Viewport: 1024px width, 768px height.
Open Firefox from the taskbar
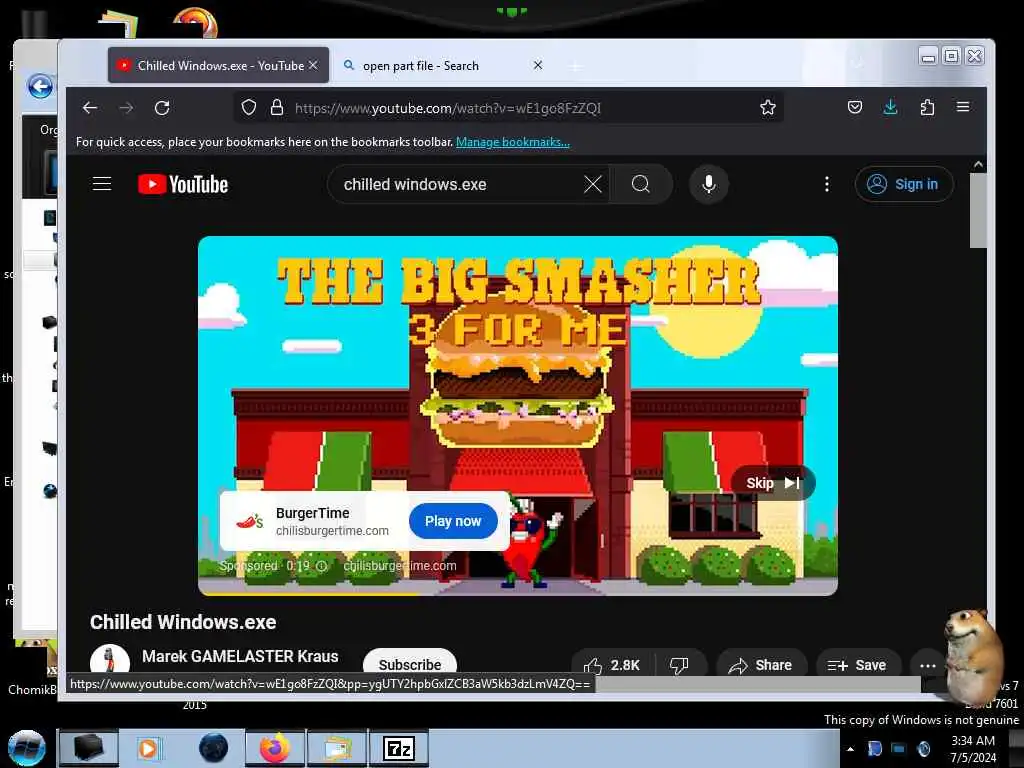click(x=275, y=748)
